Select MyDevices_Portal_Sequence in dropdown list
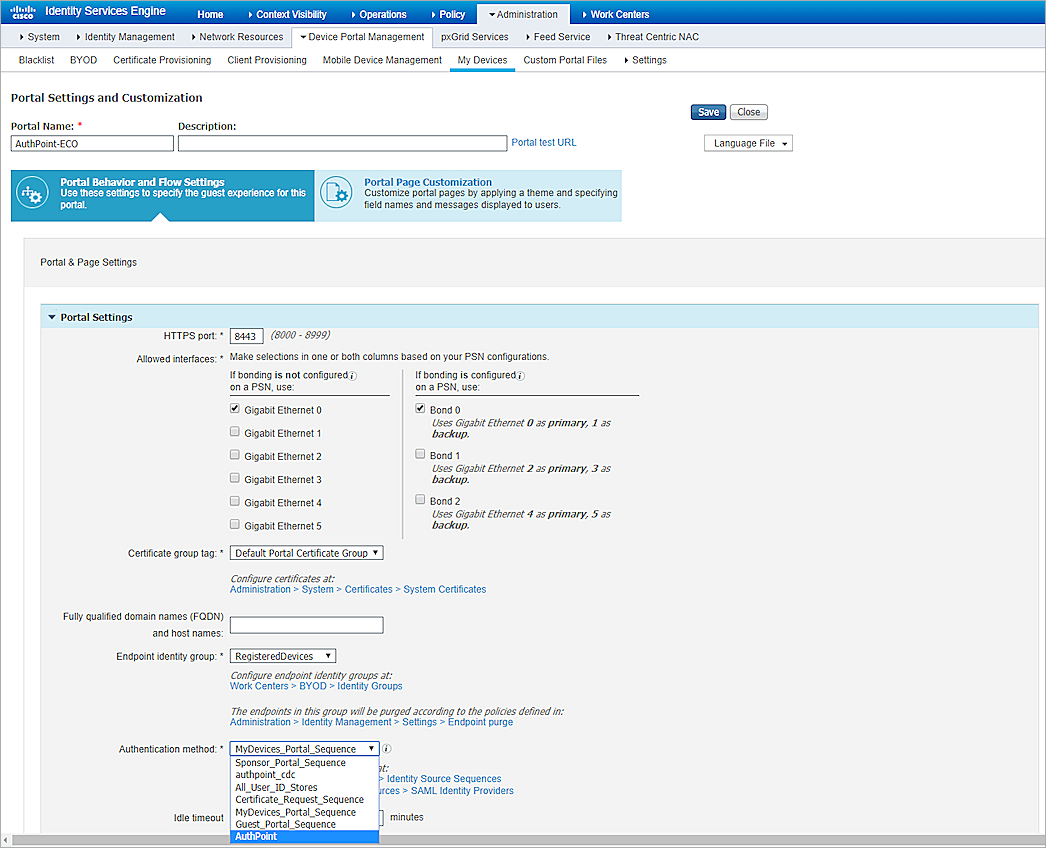The height and width of the screenshot is (848, 1046). point(304,812)
